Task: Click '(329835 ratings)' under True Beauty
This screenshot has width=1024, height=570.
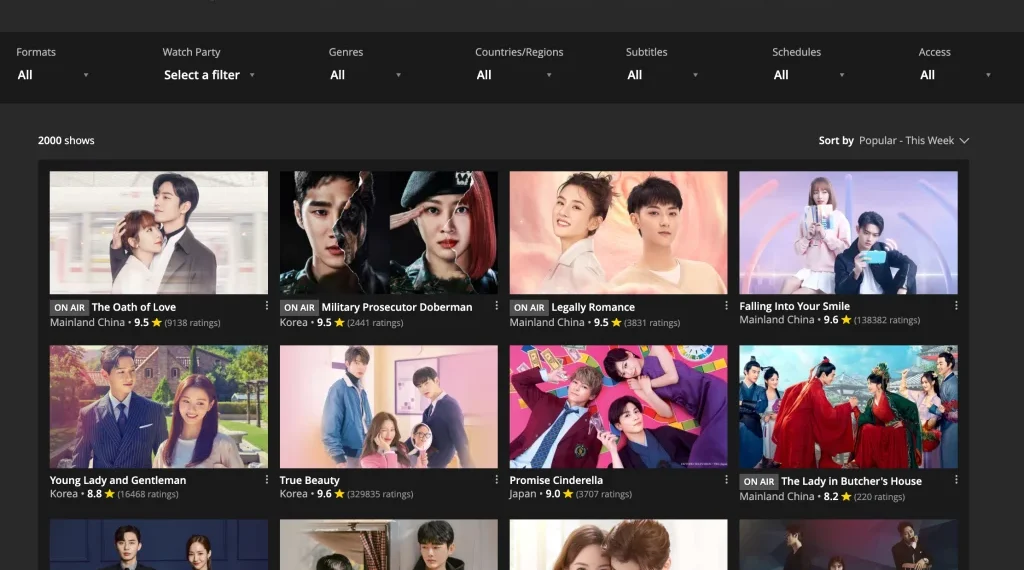Action: pyautogui.click(x=380, y=494)
